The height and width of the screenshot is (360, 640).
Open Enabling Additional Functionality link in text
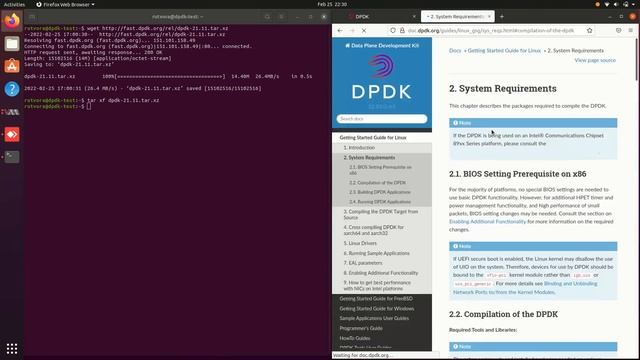(487, 222)
